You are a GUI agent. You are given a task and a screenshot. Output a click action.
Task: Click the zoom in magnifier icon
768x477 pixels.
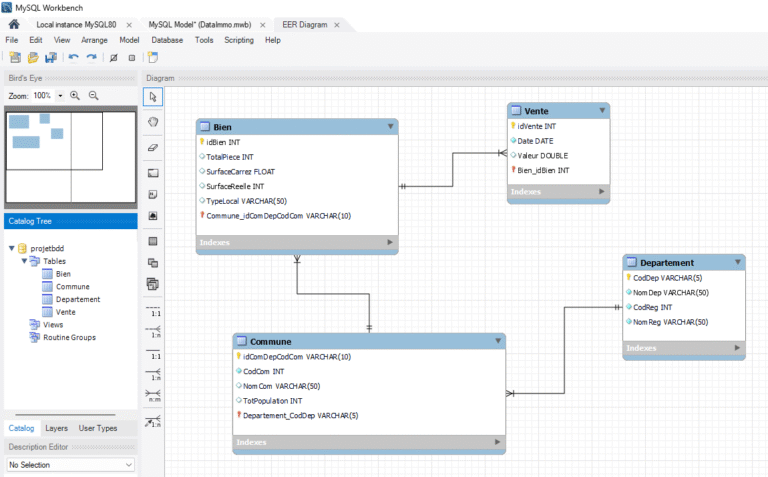75,95
